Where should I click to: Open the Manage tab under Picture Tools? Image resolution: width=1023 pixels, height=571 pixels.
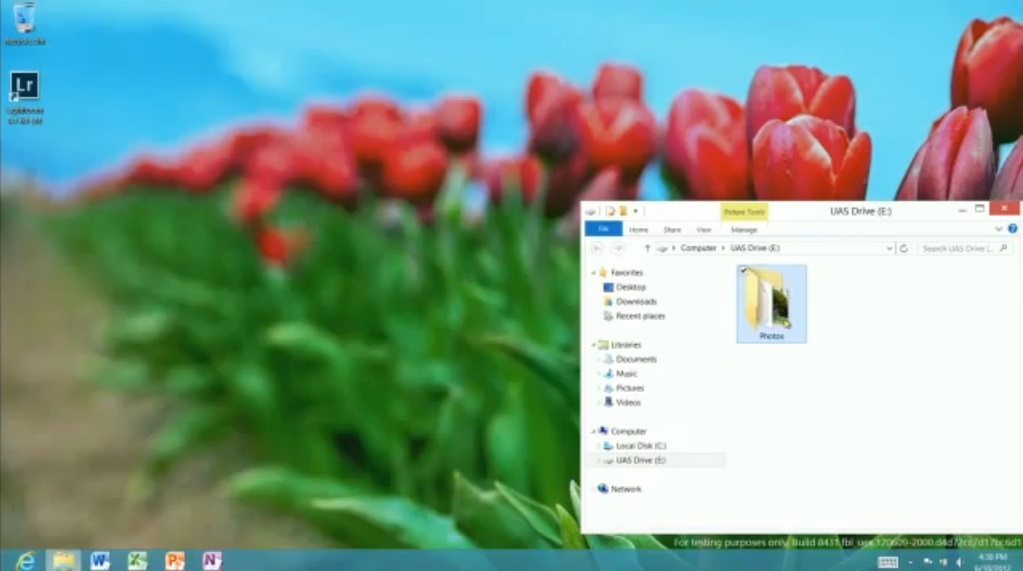click(x=744, y=230)
